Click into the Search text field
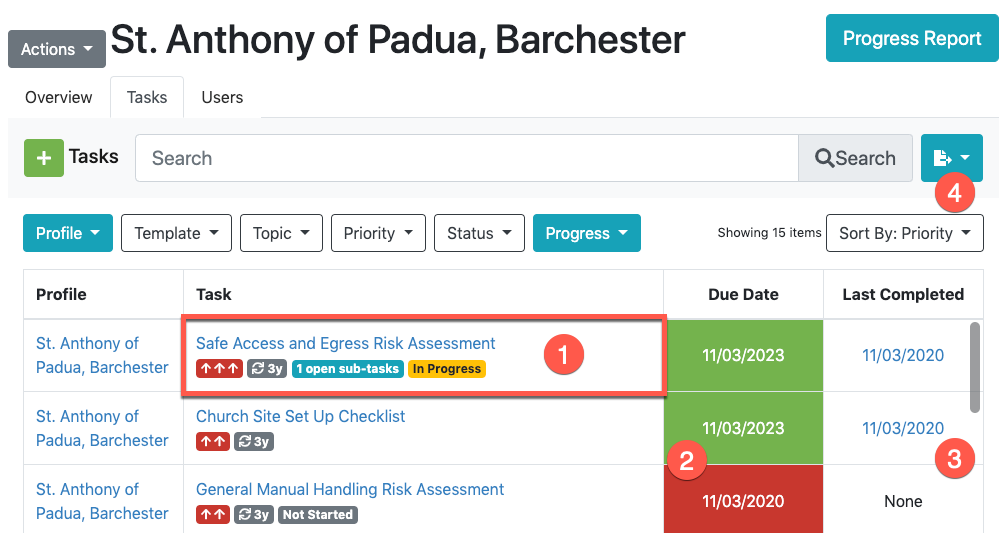 pos(466,158)
